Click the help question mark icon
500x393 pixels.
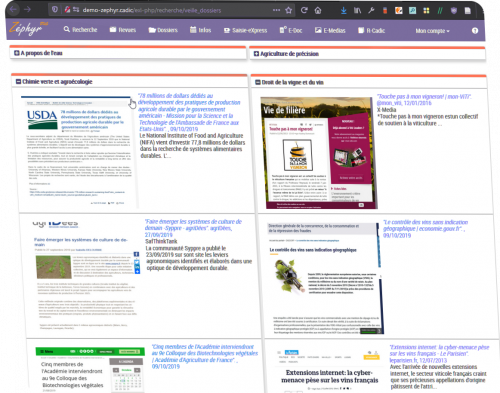click(x=475, y=31)
